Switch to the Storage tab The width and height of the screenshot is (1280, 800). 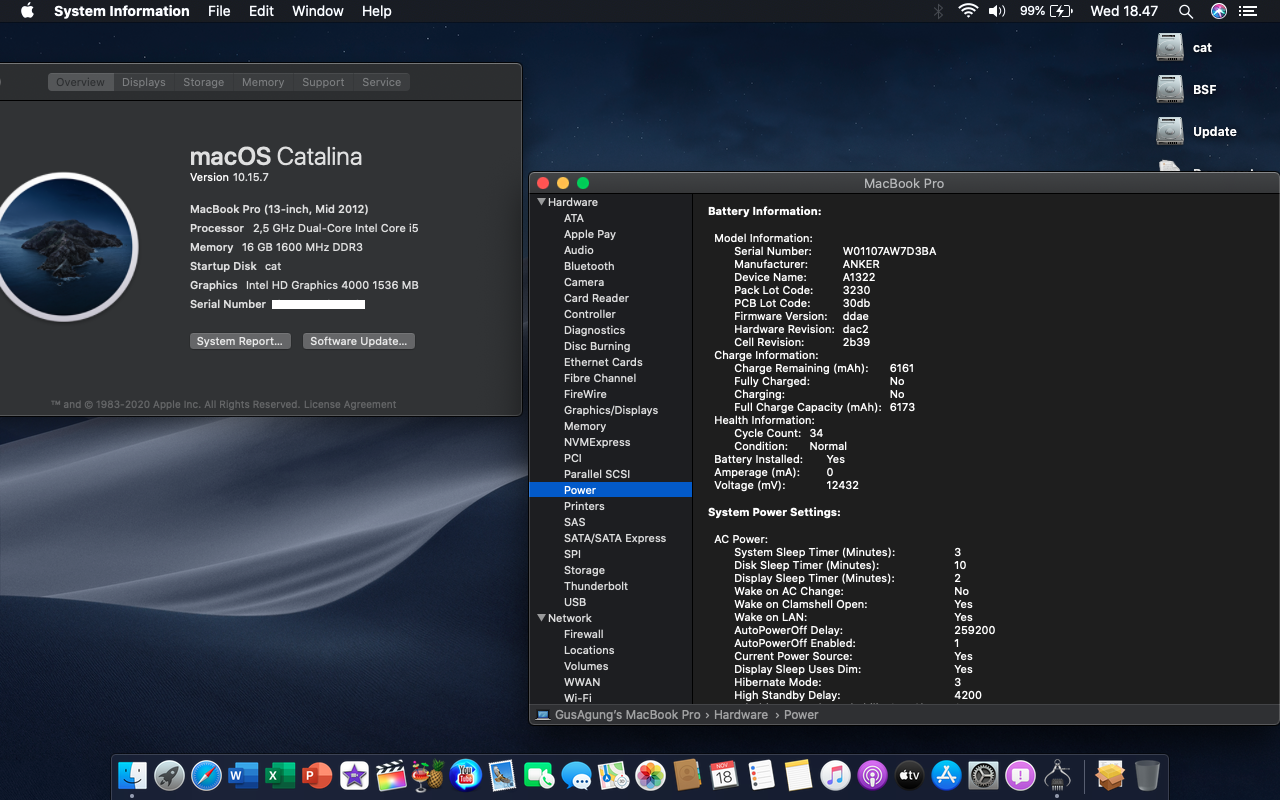[x=203, y=82]
